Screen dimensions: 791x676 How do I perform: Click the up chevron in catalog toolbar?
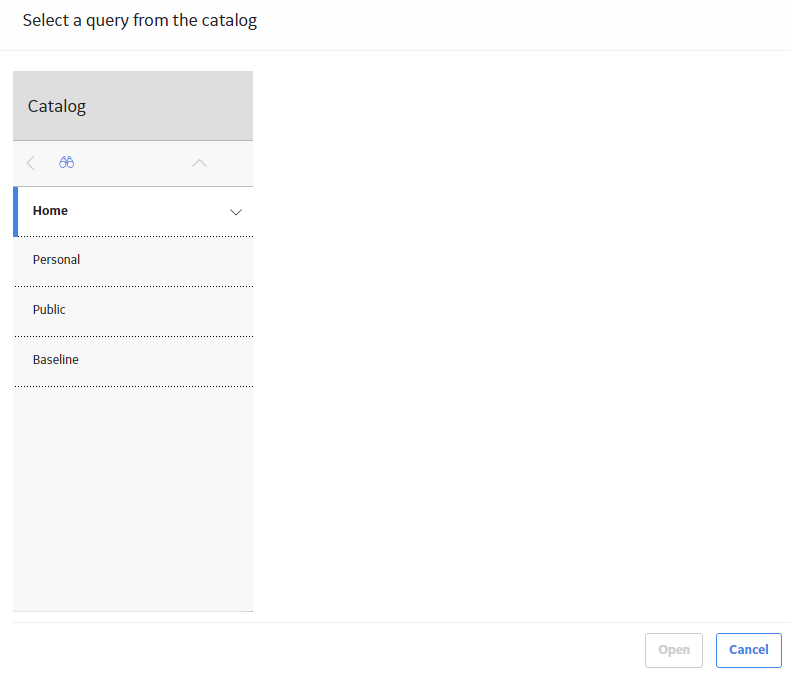click(199, 163)
